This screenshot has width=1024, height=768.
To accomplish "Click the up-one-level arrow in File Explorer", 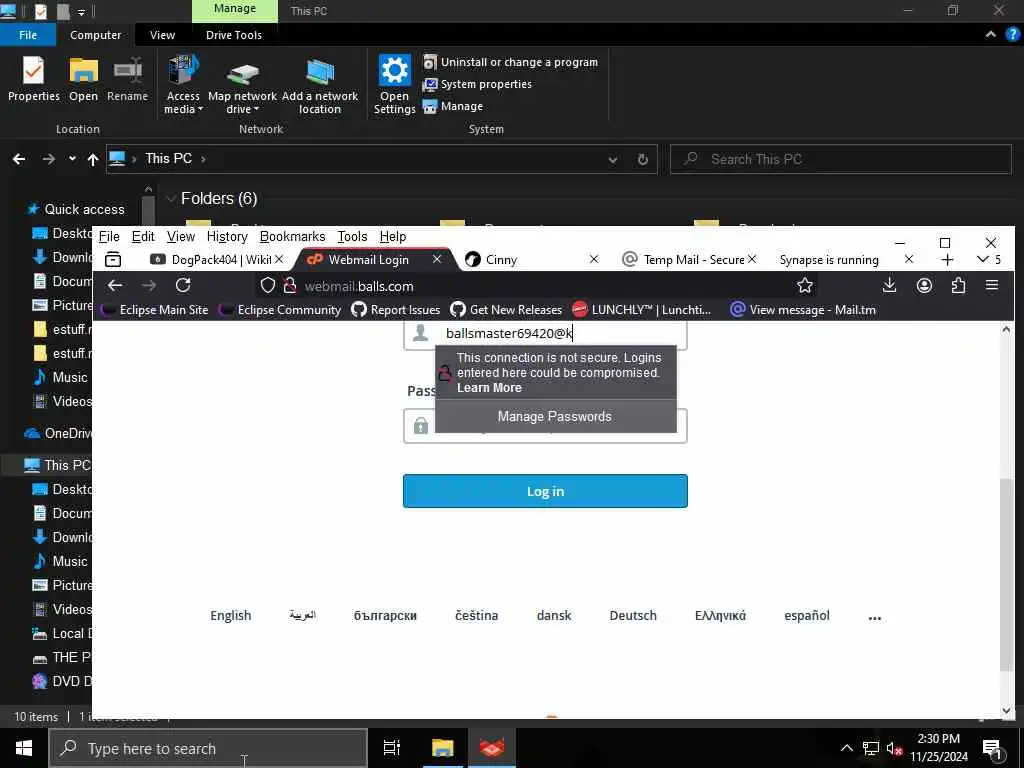I will pyautogui.click(x=93, y=159).
